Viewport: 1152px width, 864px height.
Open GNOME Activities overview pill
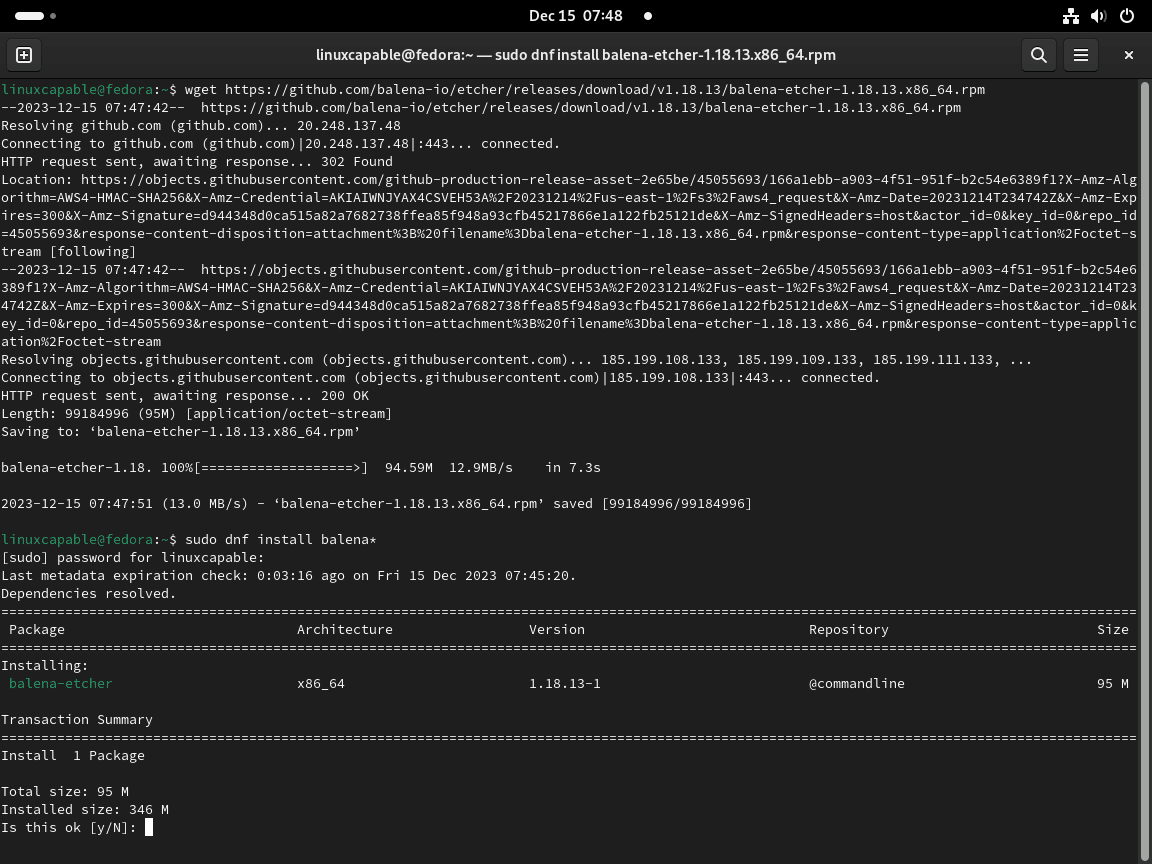coord(29,15)
